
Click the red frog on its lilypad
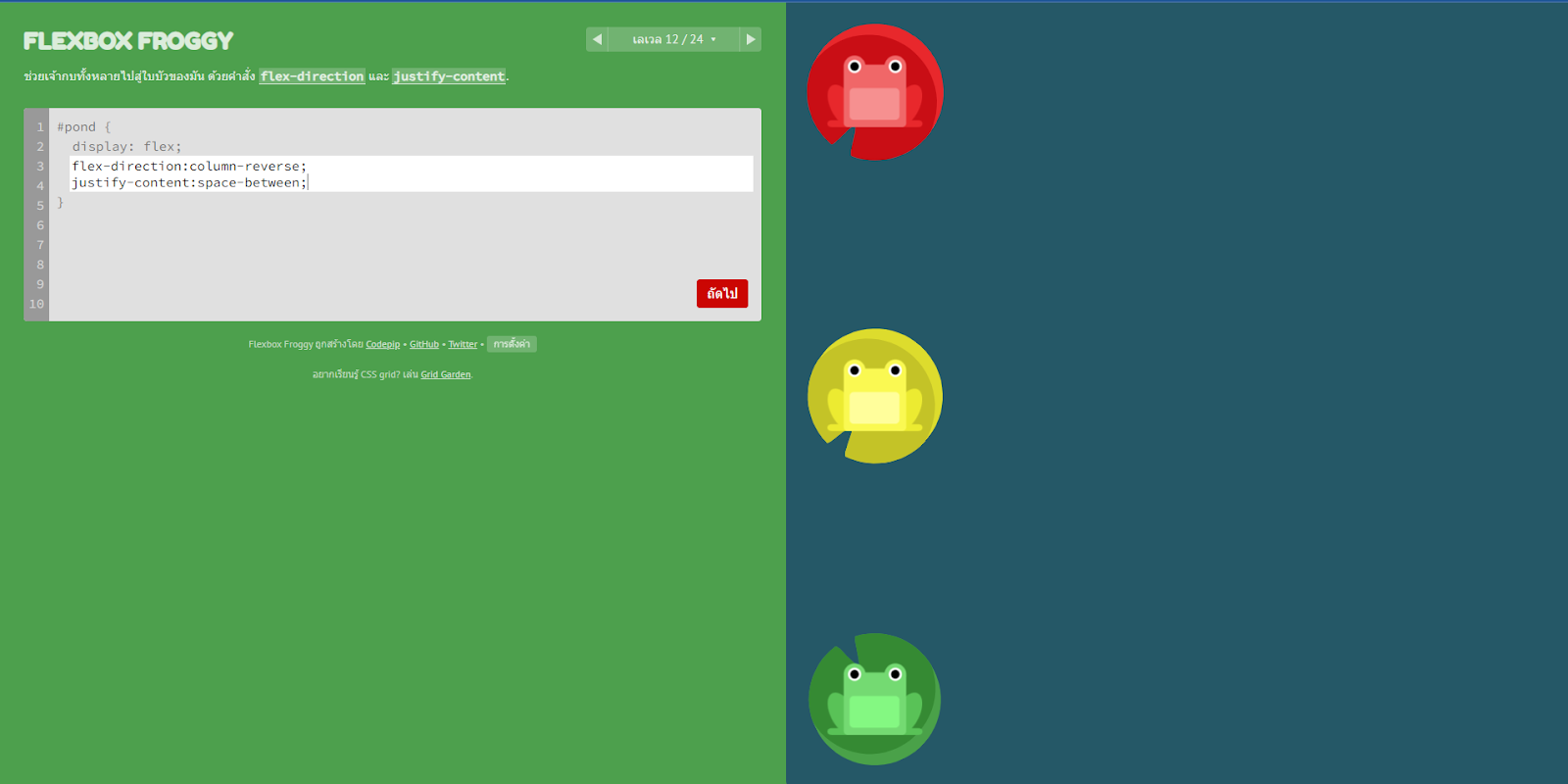[x=875, y=92]
